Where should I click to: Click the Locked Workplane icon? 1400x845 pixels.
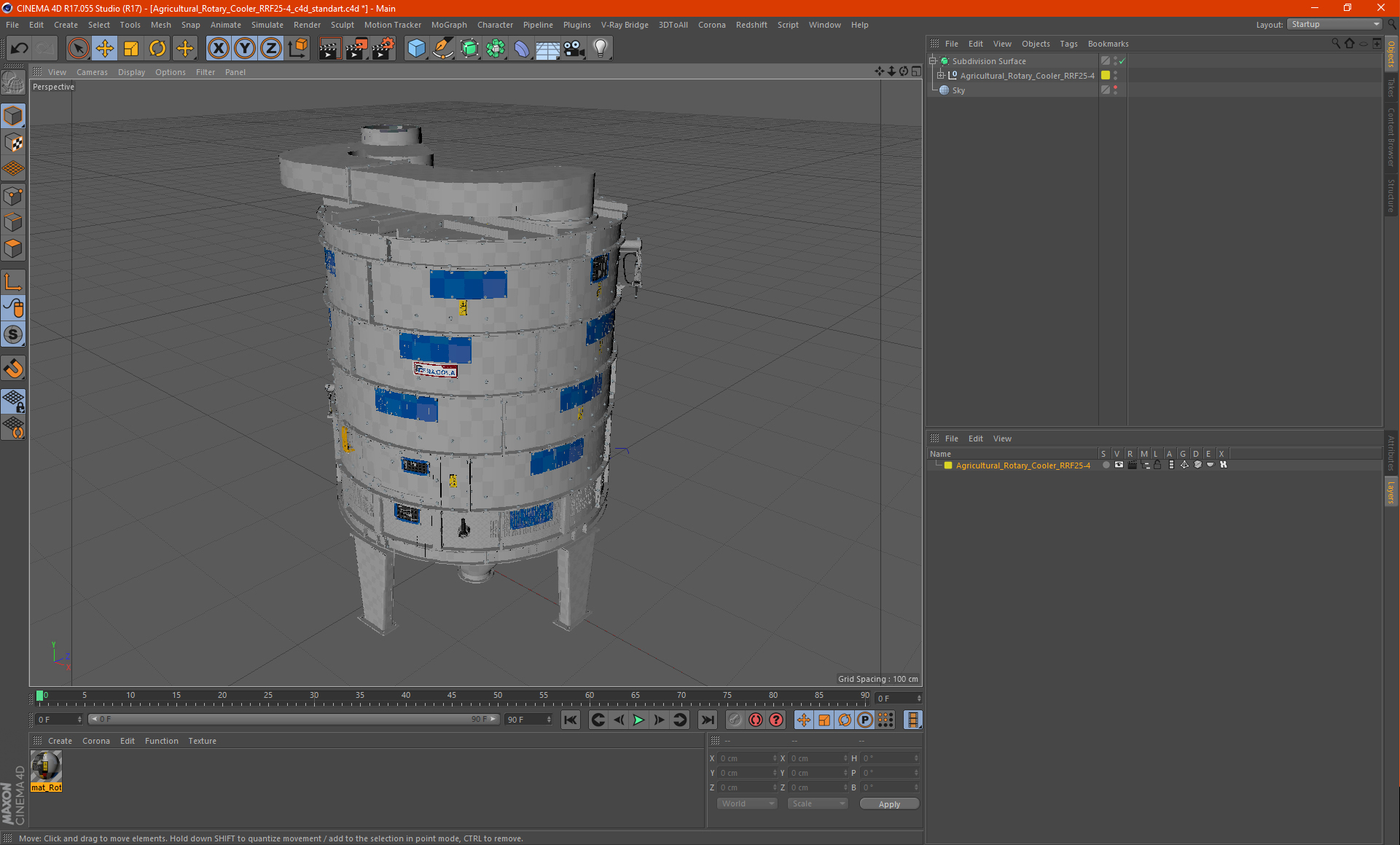tap(14, 401)
